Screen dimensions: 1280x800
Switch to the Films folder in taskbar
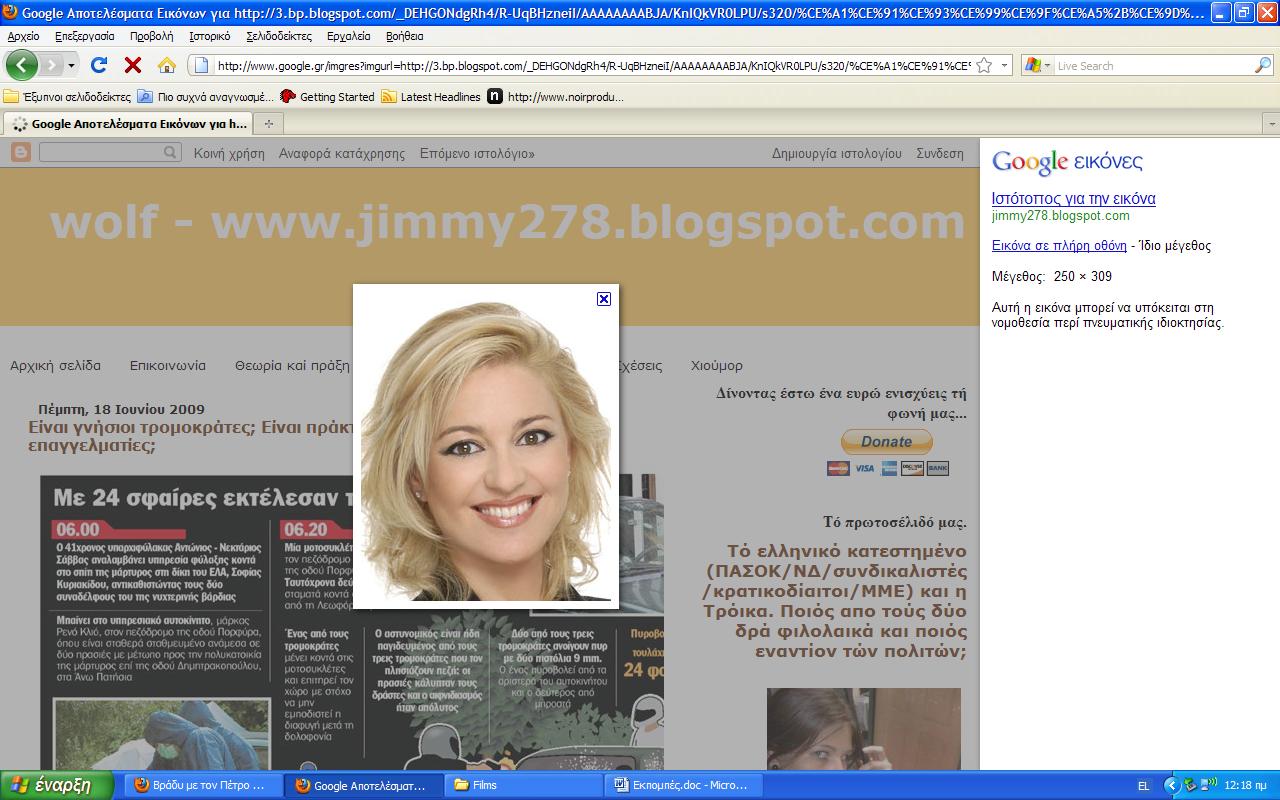(x=484, y=785)
